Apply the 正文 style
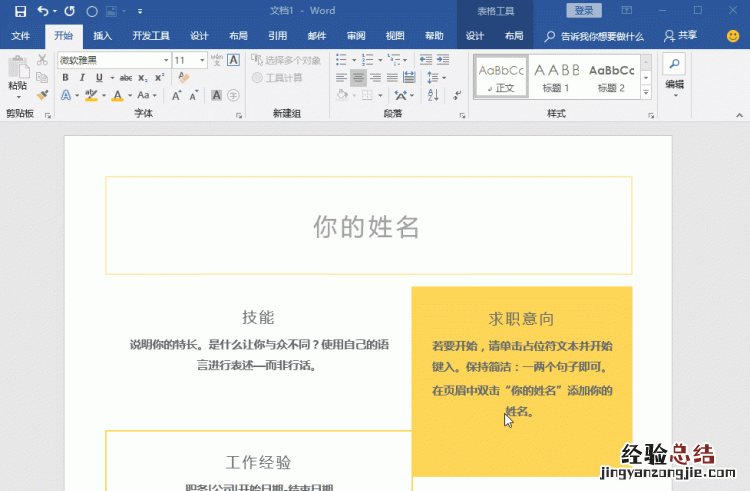750x491 pixels. pos(501,77)
